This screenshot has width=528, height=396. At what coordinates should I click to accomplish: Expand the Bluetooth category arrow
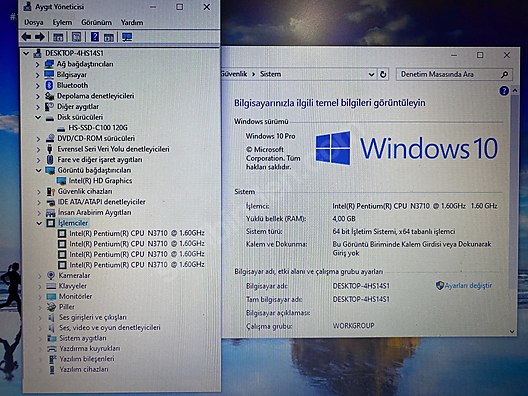click(x=37, y=85)
